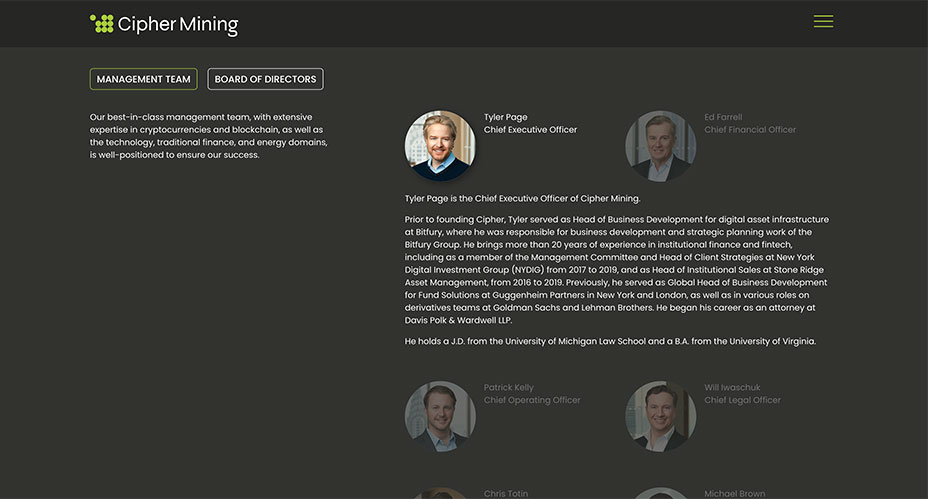Open the hamburger navigation menu

click(x=823, y=21)
